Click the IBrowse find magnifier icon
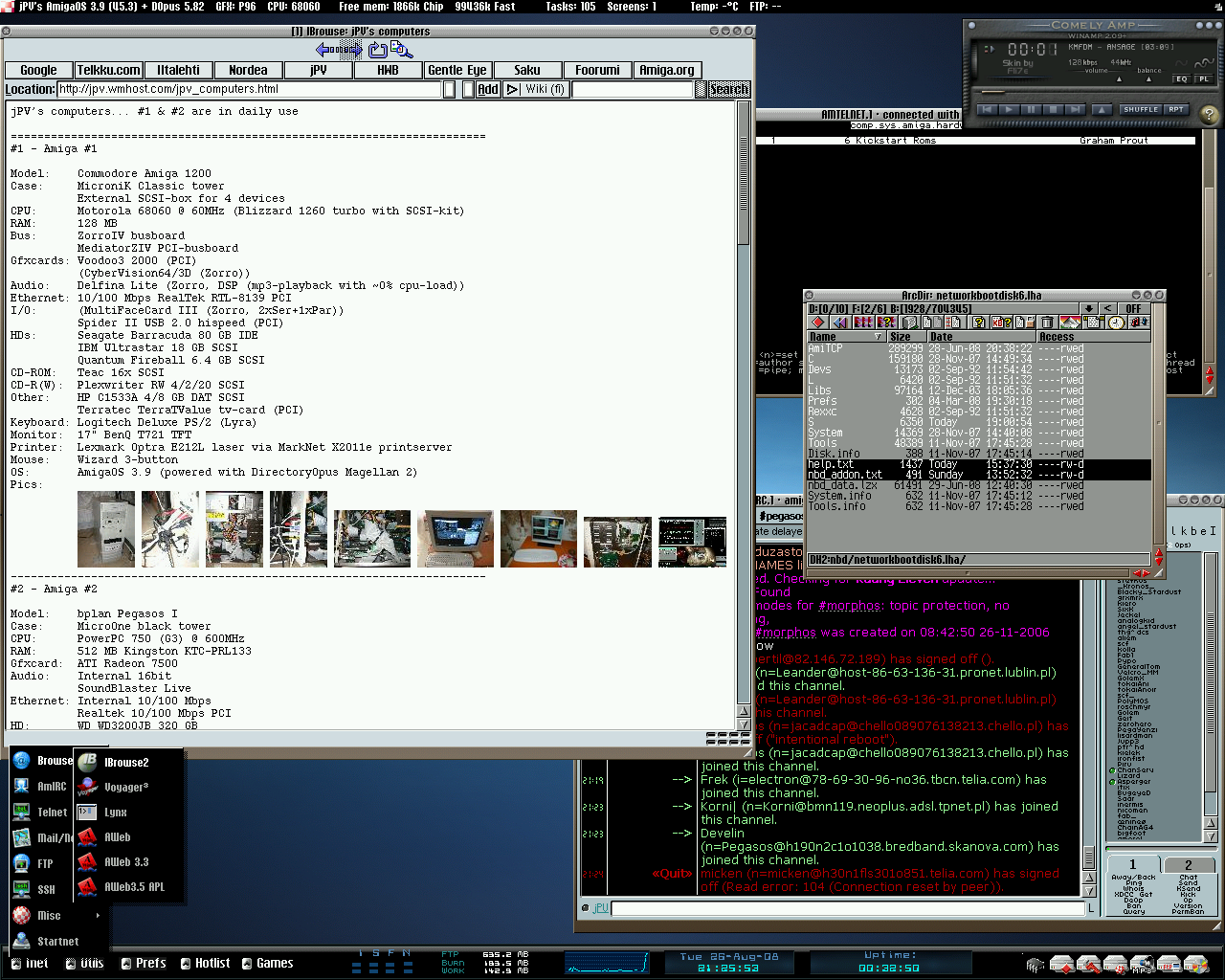This screenshot has width=1225, height=980. tap(402, 50)
